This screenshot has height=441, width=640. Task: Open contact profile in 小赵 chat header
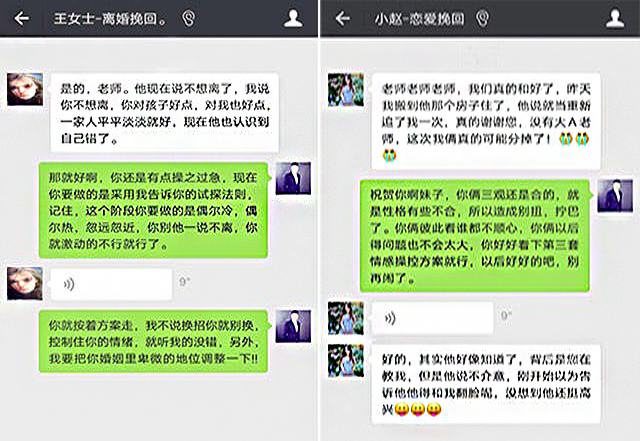(615, 18)
